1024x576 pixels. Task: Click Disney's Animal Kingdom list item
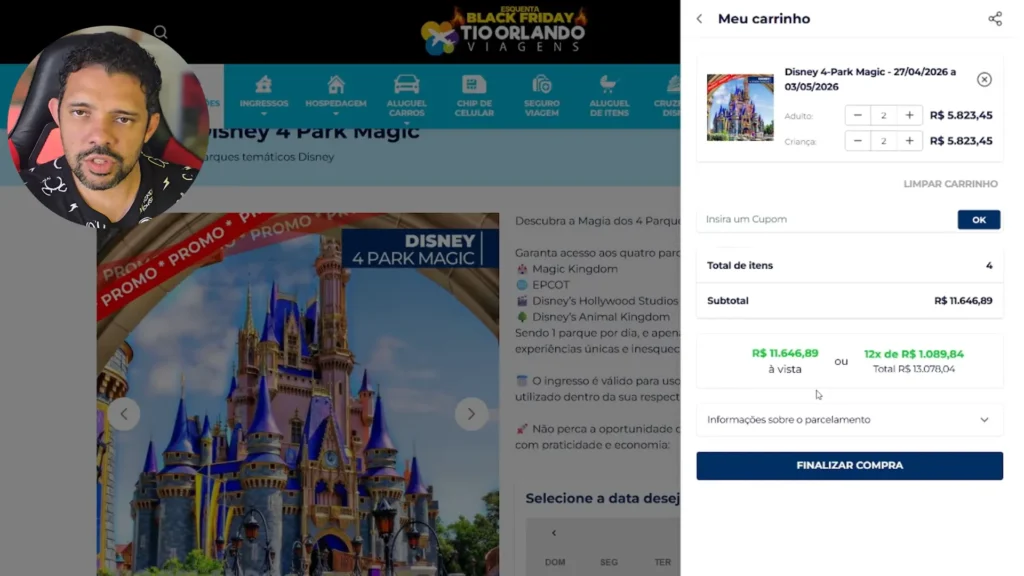pos(593,317)
